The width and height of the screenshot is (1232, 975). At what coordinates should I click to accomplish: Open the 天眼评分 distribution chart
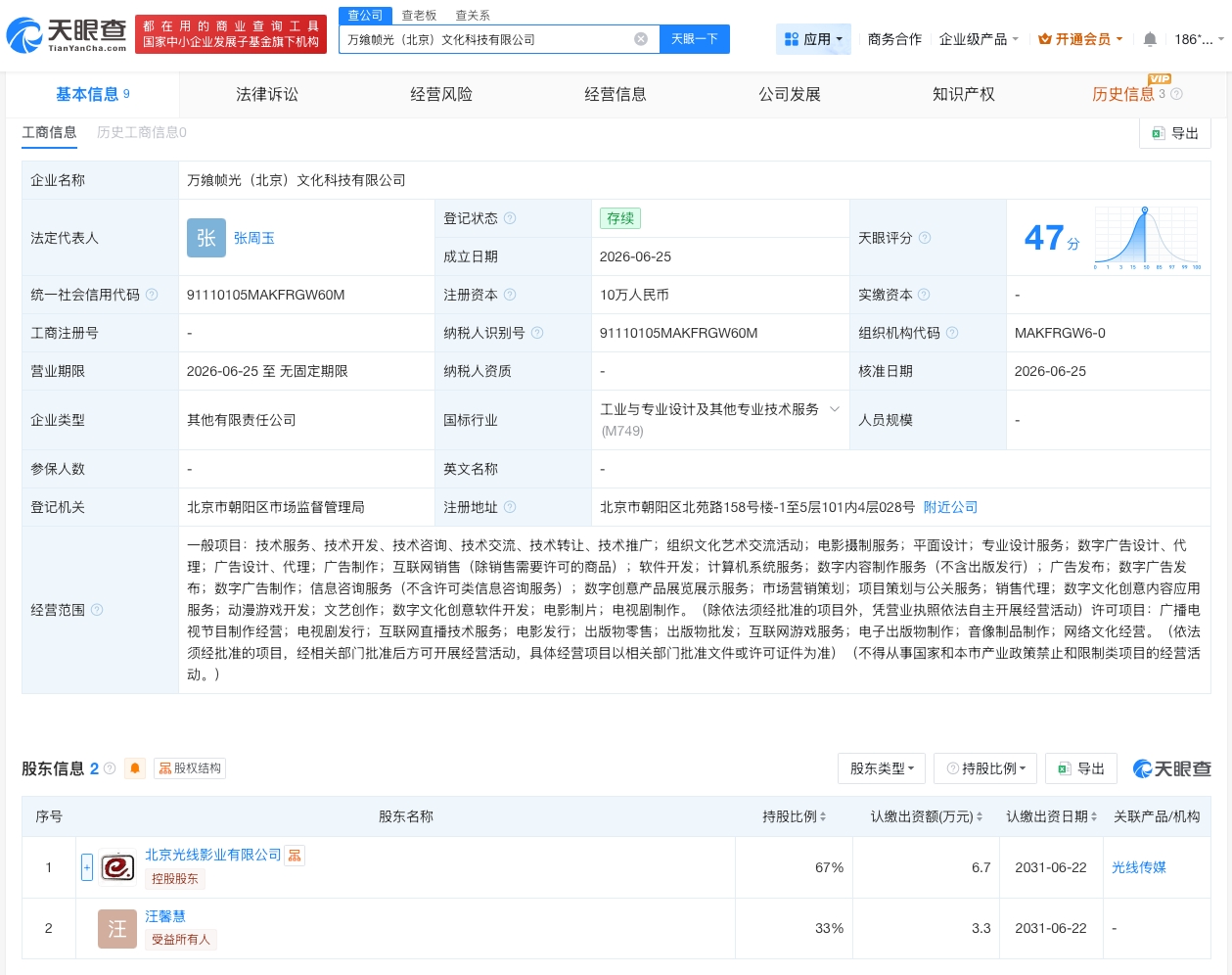tap(1148, 238)
